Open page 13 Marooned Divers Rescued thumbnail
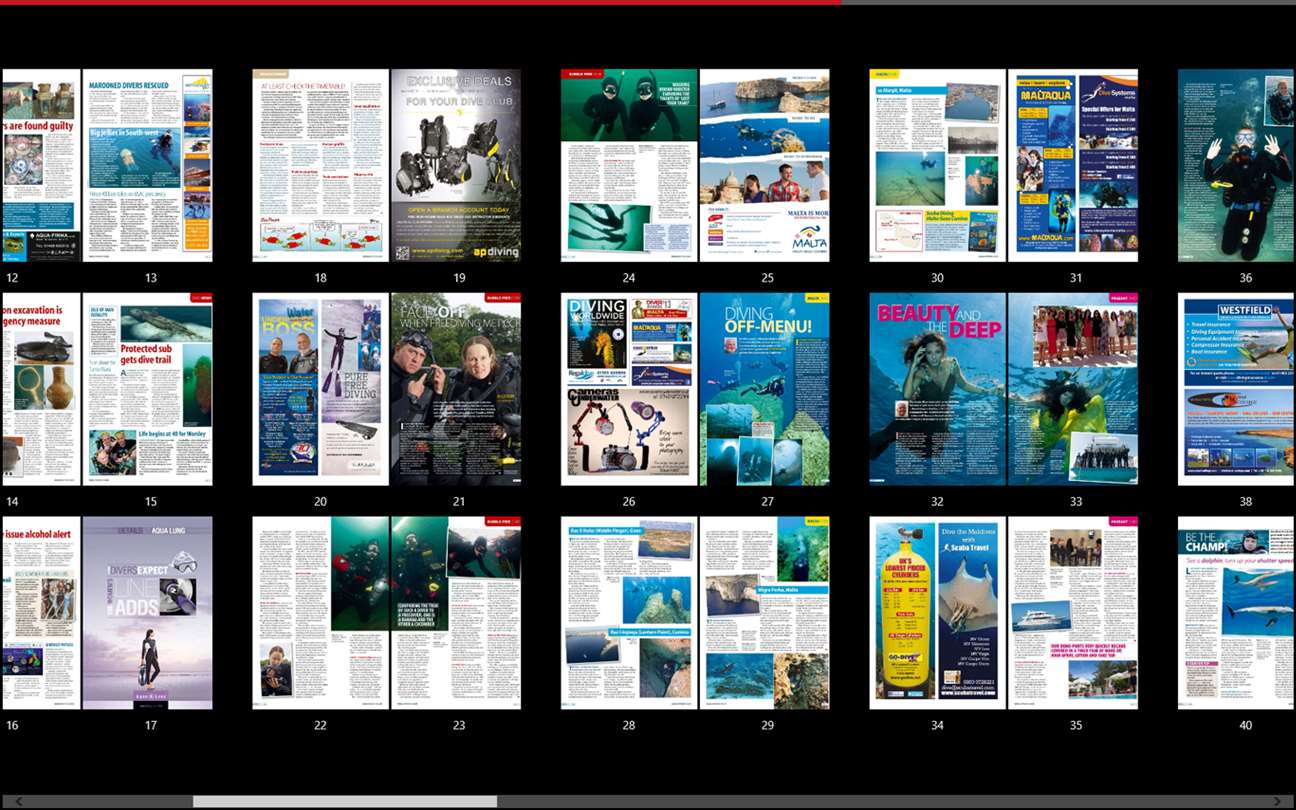The height and width of the screenshot is (810, 1296). pos(148,165)
